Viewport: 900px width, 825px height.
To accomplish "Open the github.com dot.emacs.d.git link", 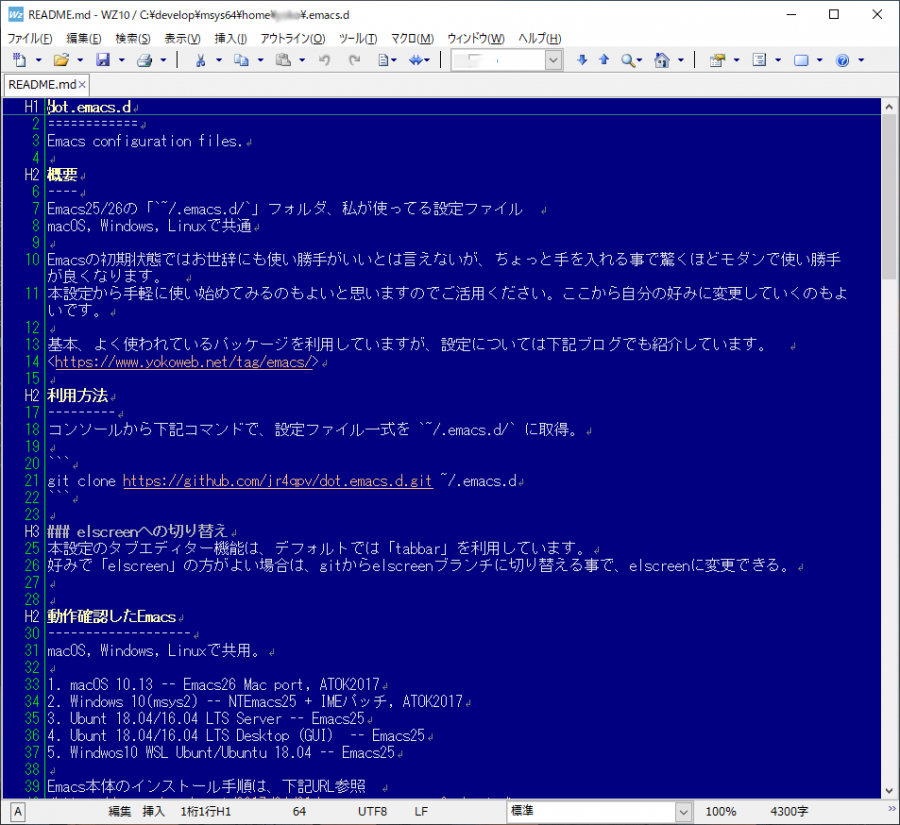I will click(x=278, y=481).
